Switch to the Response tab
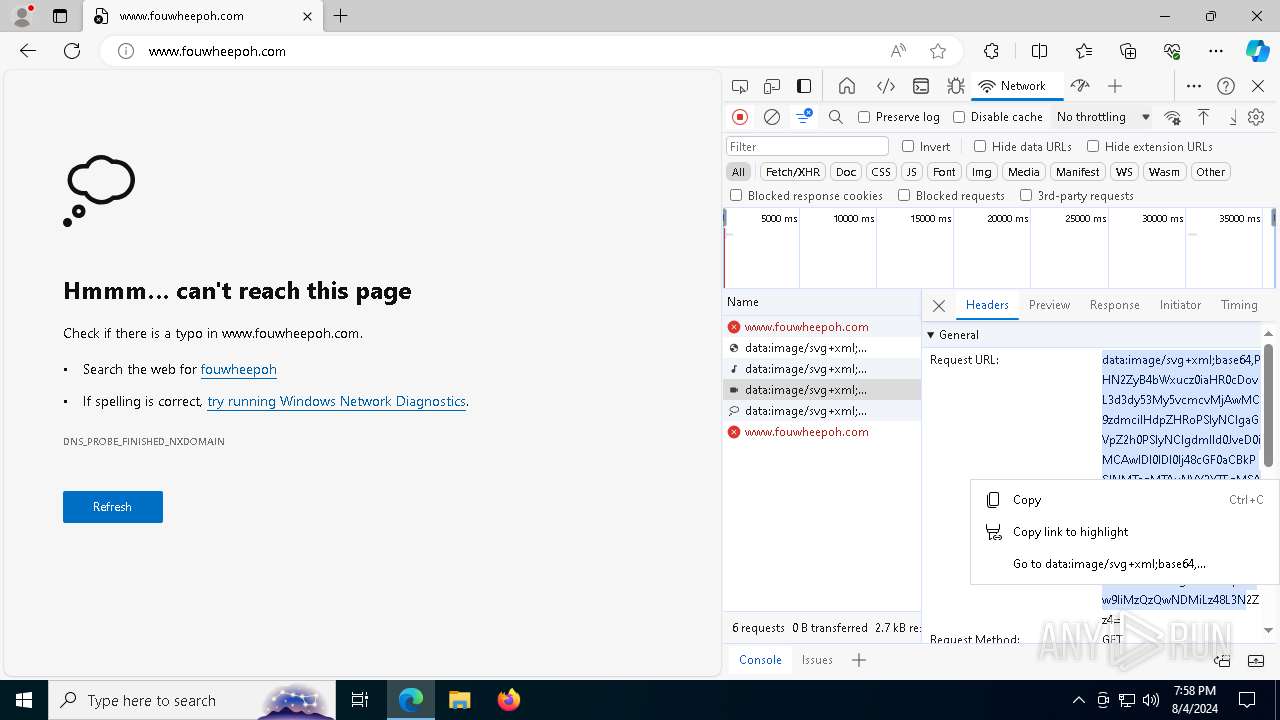1280x720 pixels. (x=1114, y=305)
